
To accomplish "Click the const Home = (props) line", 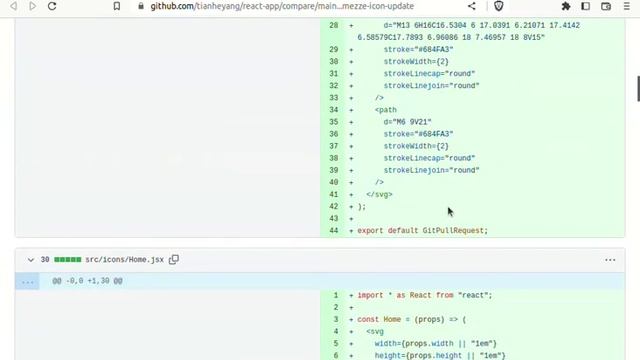I will pyautogui.click(x=411, y=319).
